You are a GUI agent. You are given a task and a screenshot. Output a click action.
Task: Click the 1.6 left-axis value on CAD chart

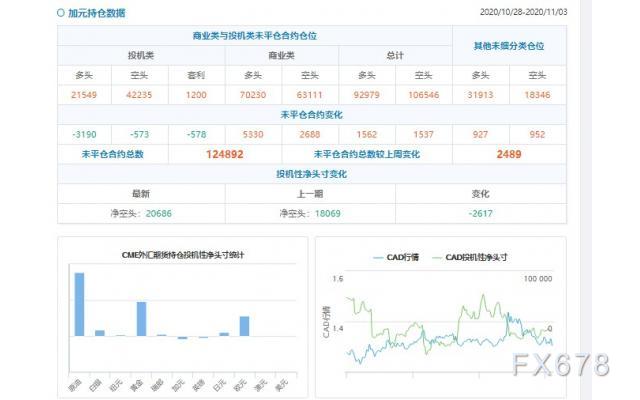pos(338,279)
